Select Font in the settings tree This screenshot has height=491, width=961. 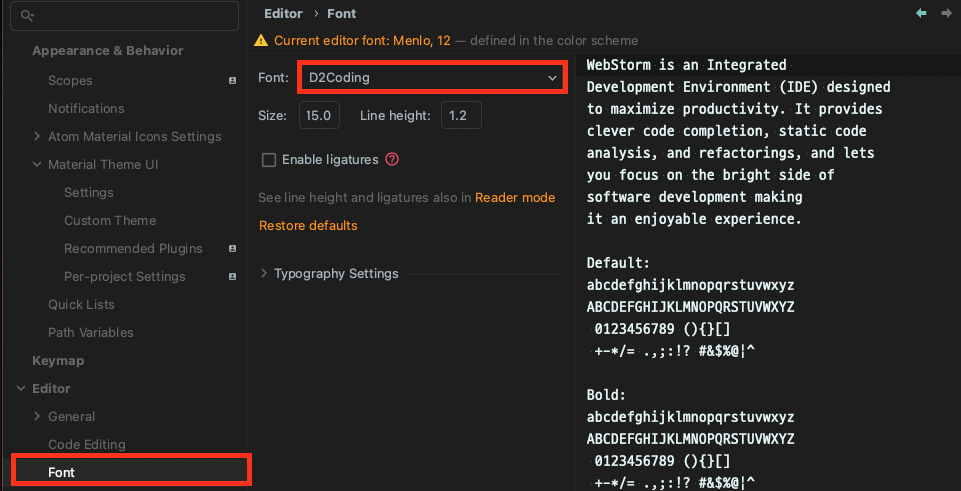[61, 473]
